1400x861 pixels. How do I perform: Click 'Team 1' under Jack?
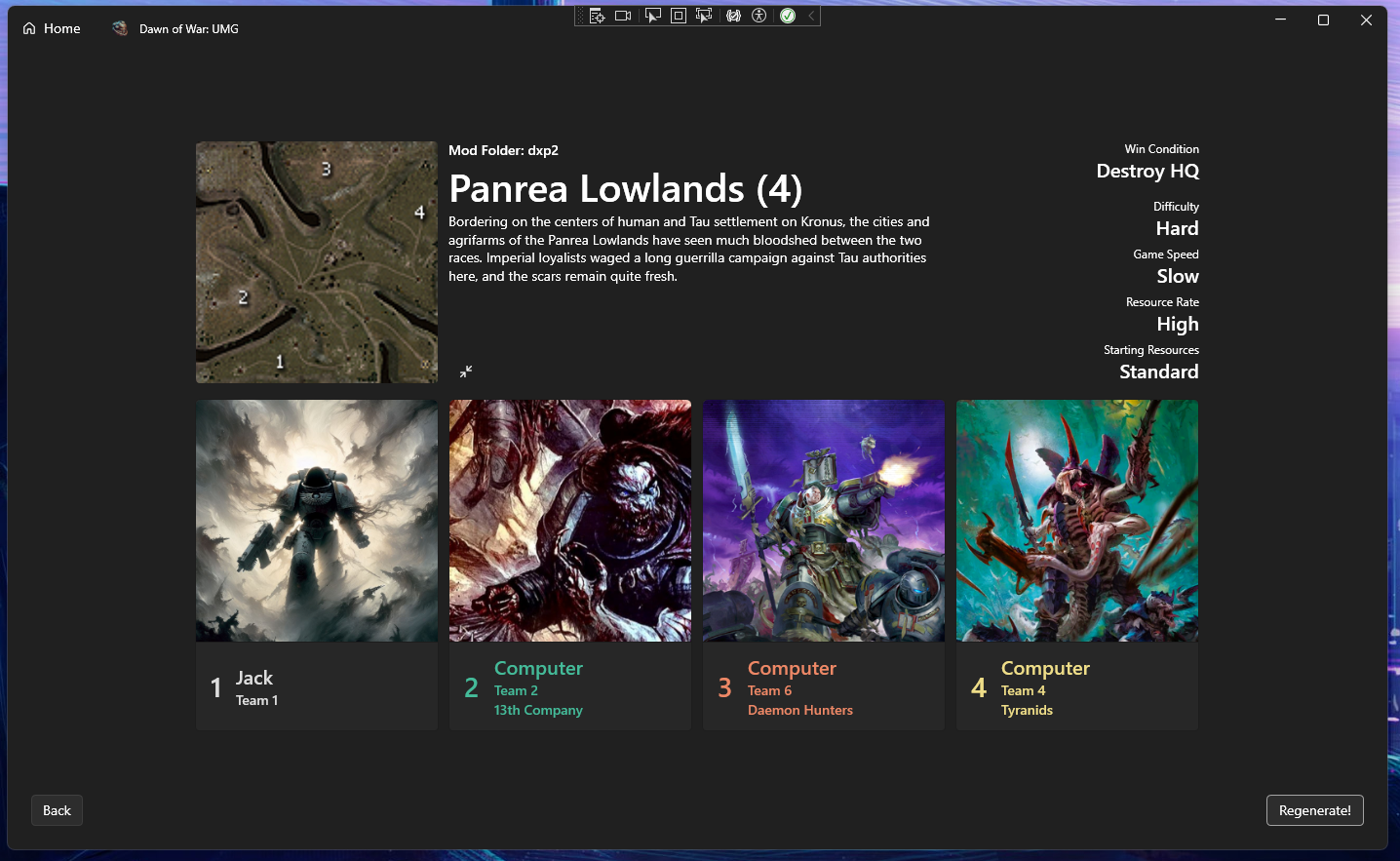pos(256,700)
